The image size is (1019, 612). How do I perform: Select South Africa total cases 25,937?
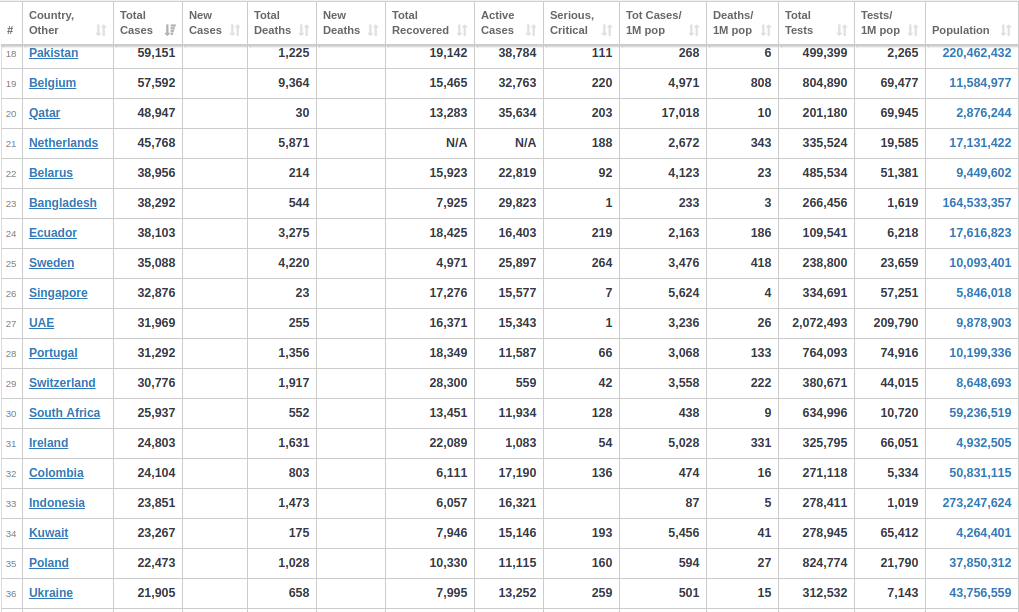point(156,413)
